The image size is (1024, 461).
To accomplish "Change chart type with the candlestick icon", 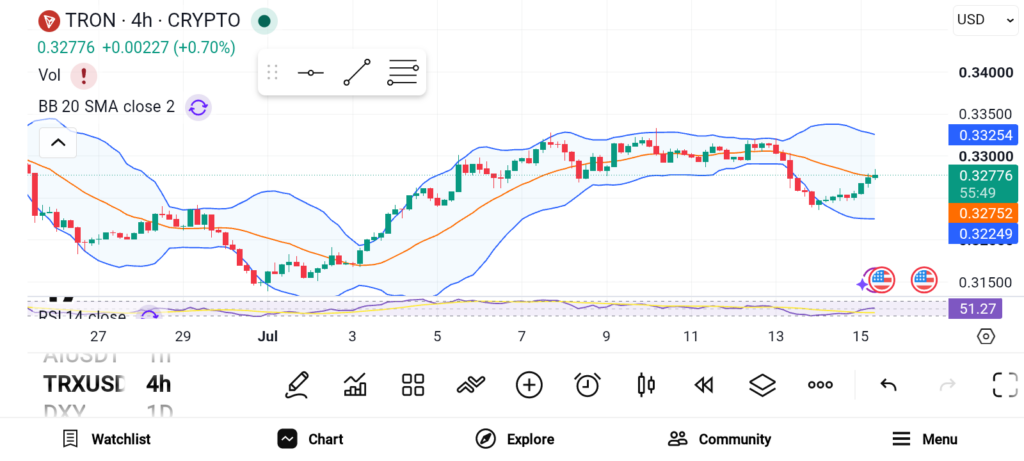I will click(645, 385).
